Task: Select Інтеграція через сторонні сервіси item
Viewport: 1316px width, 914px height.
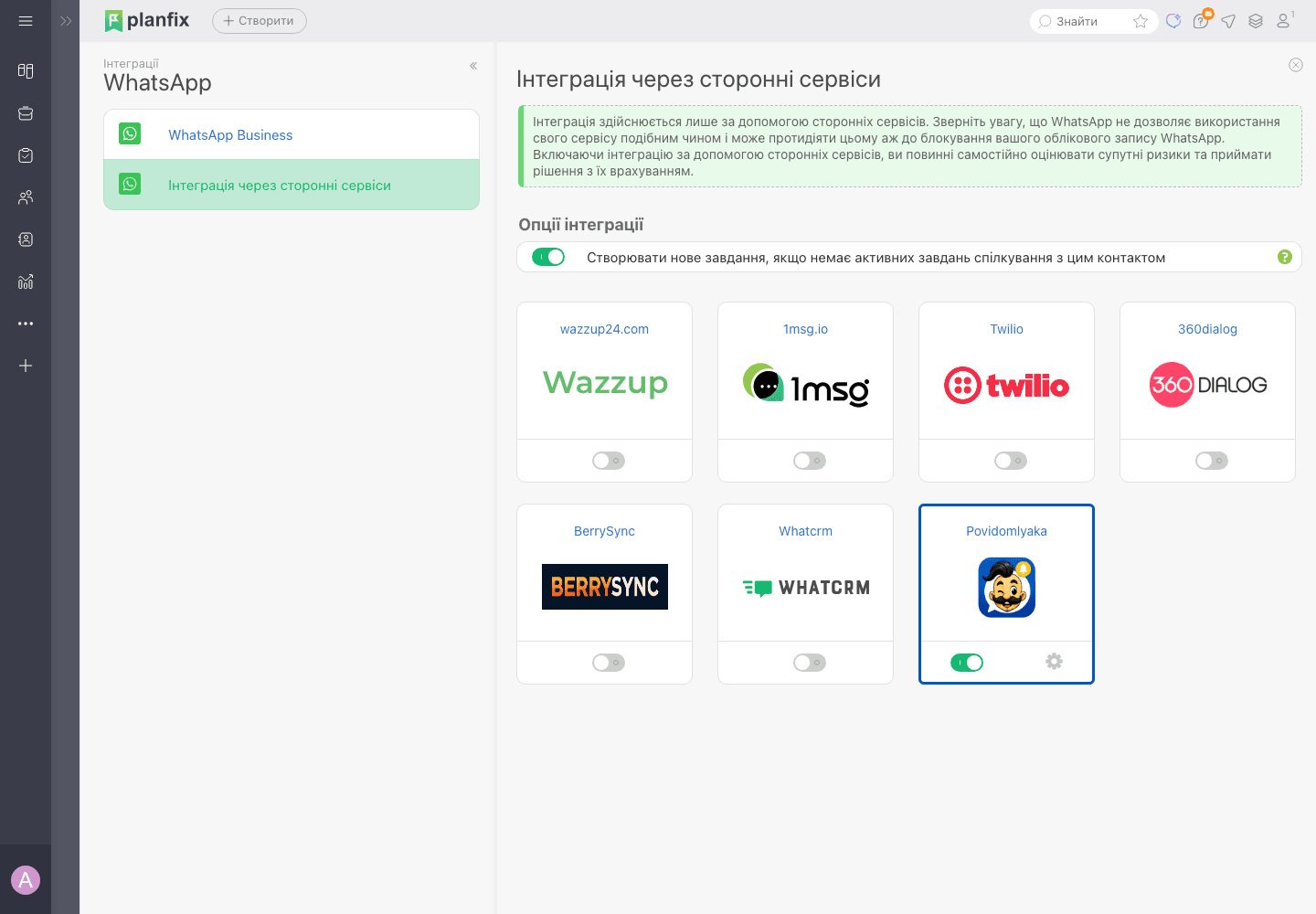Action: pos(292,185)
